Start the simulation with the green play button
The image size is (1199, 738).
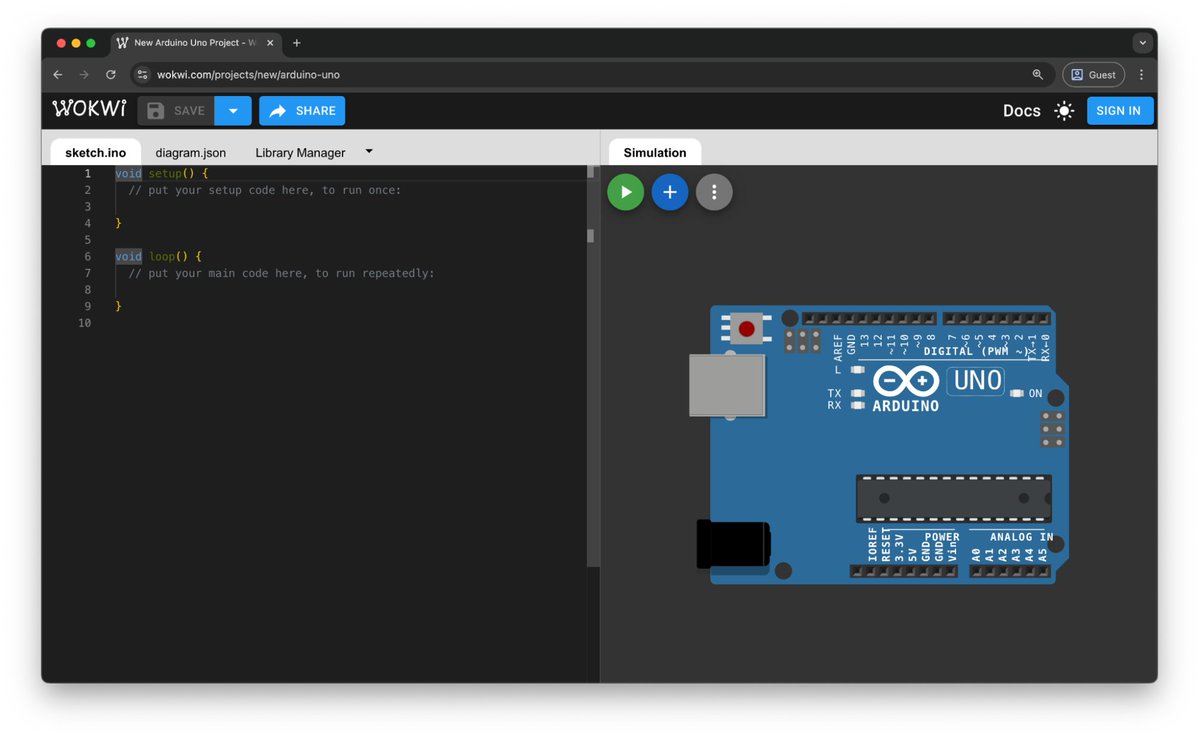coord(625,192)
